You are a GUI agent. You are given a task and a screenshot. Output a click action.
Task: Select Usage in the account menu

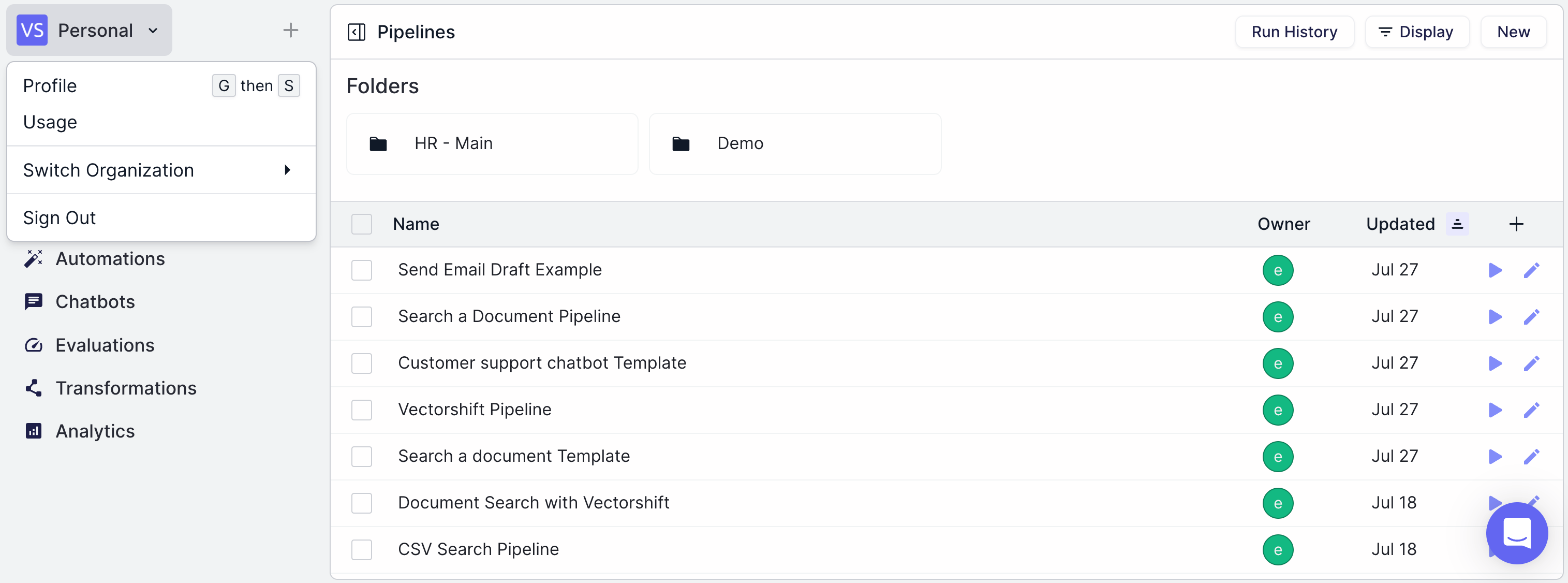tap(51, 122)
